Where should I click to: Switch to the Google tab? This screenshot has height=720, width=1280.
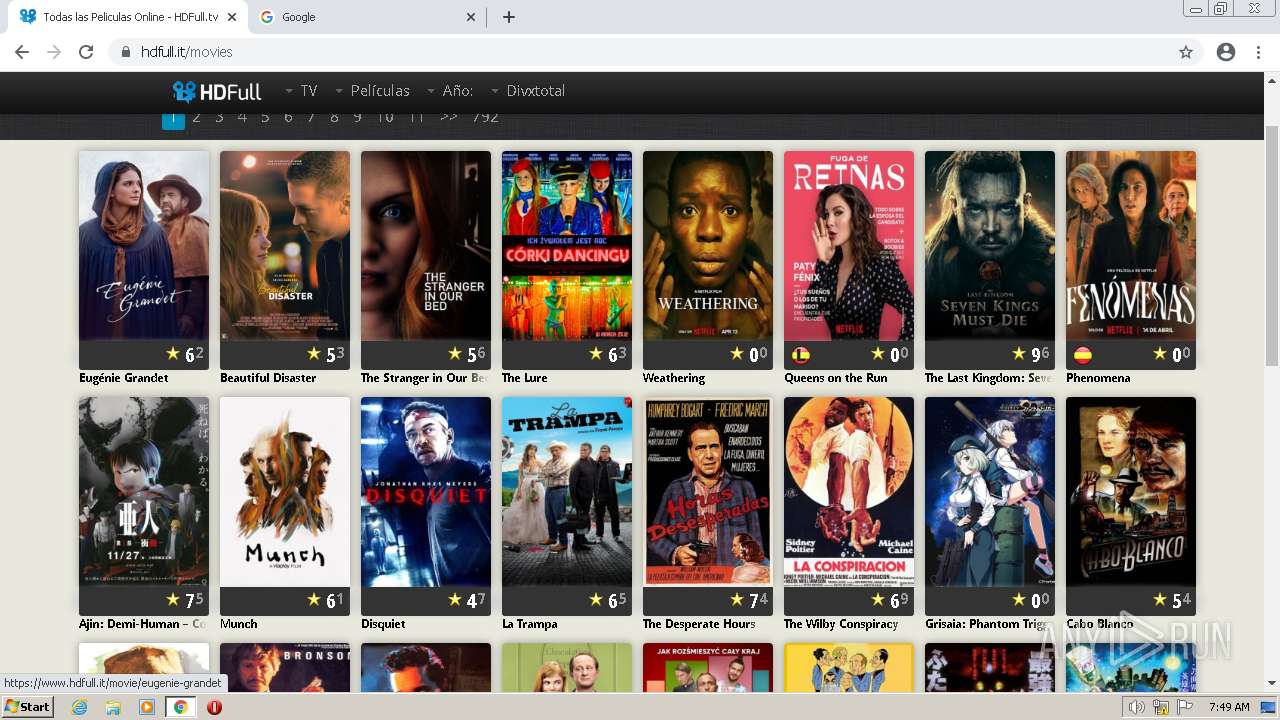click(368, 17)
